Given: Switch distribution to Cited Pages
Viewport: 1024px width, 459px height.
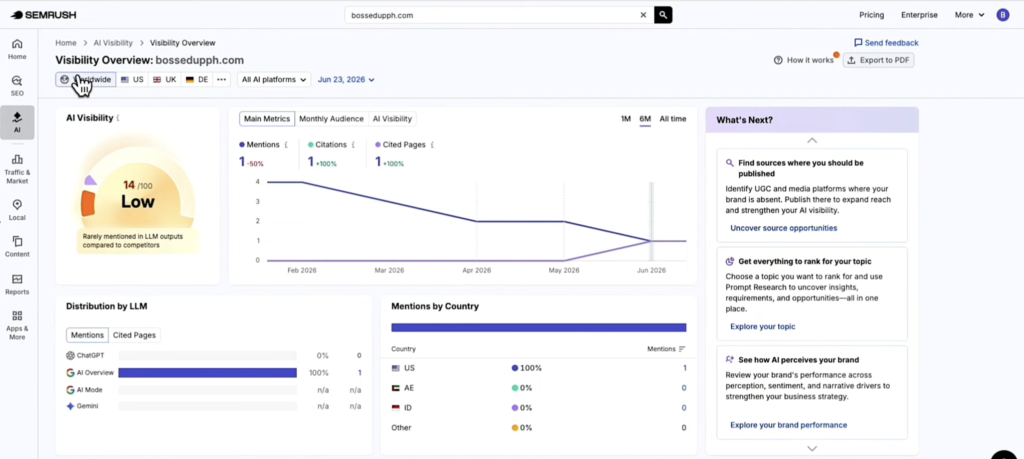Looking at the screenshot, I should click(134, 335).
